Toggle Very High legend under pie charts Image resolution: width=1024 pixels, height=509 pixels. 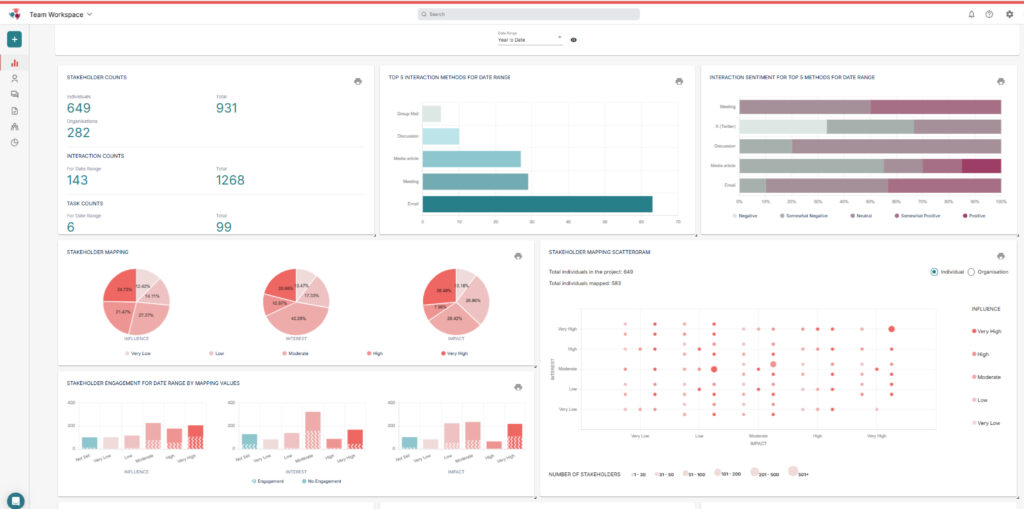click(x=455, y=353)
